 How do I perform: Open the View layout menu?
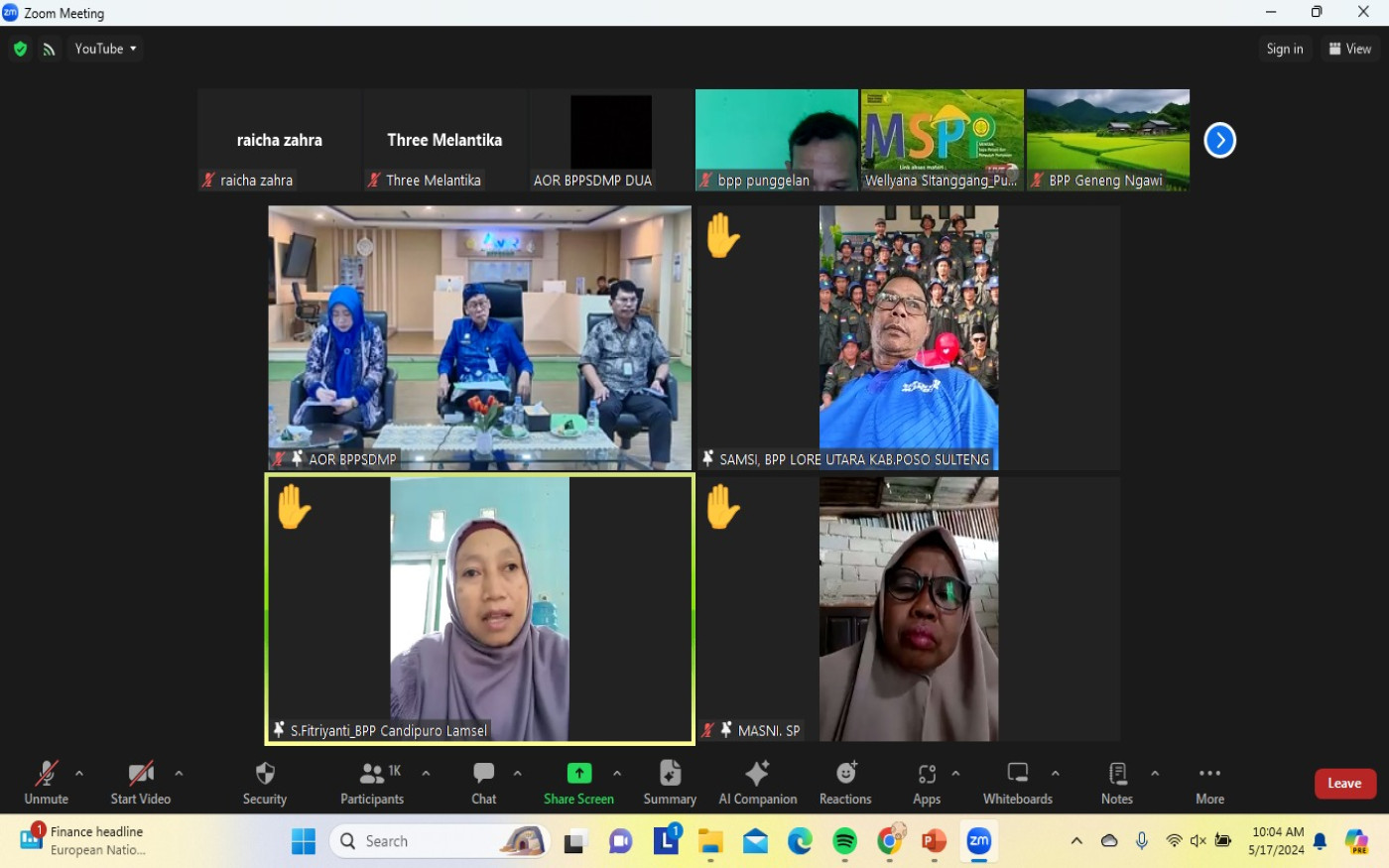tap(1349, 49)
